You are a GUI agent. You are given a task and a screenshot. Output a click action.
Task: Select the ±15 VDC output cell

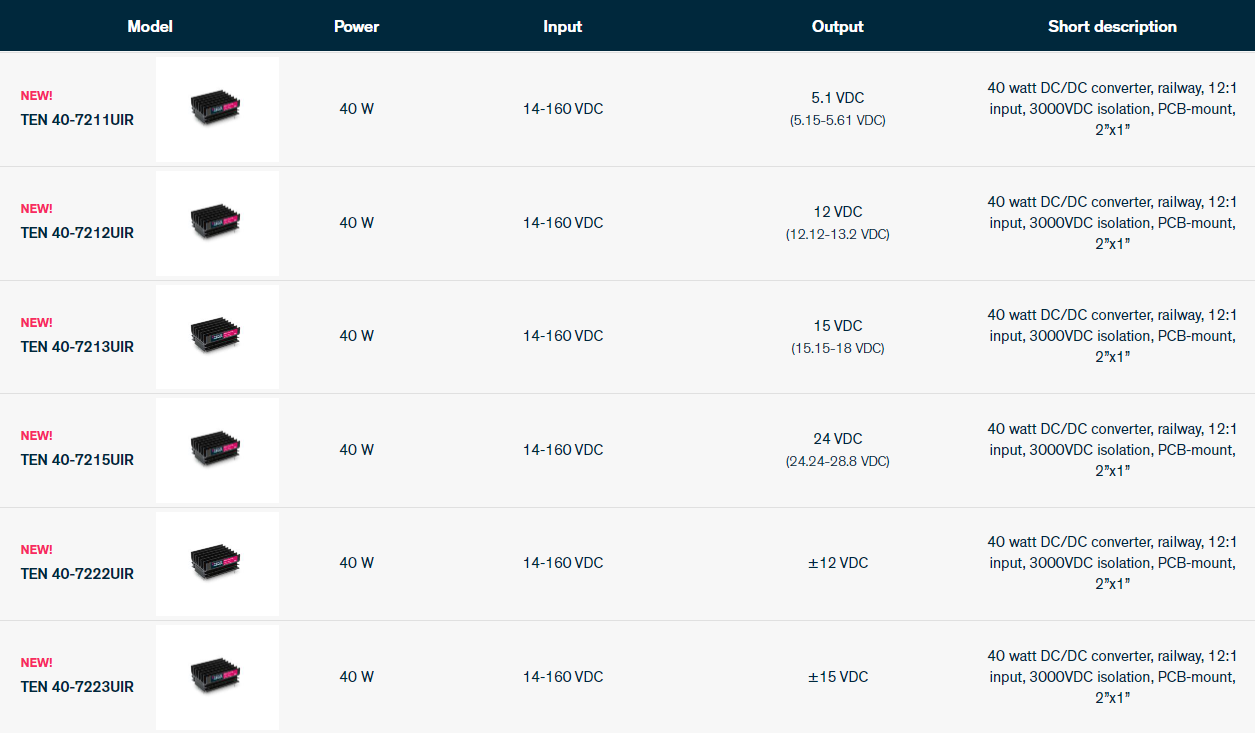click(837, 677)
